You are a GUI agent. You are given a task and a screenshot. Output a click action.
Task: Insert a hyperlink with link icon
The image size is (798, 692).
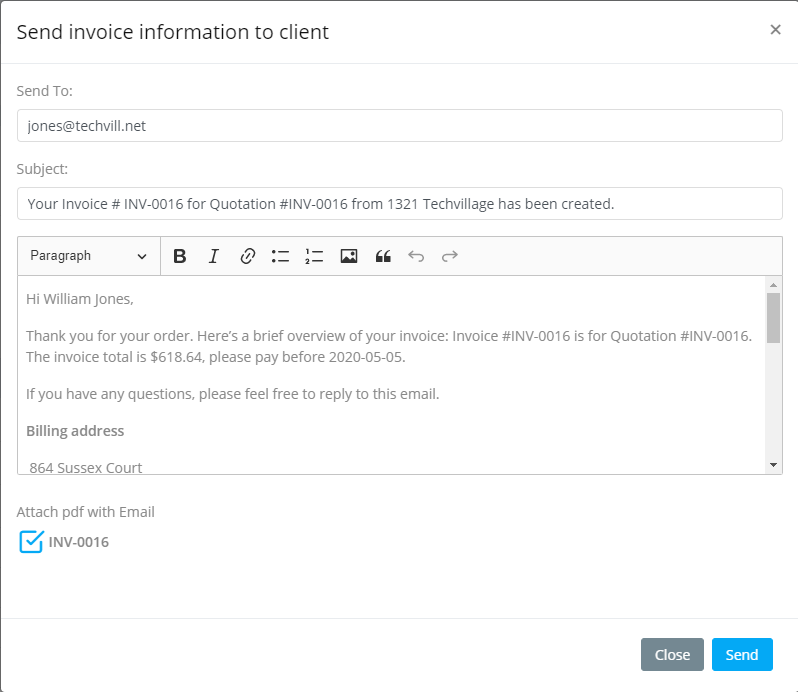pyautogui.click(x=247, y=256)
